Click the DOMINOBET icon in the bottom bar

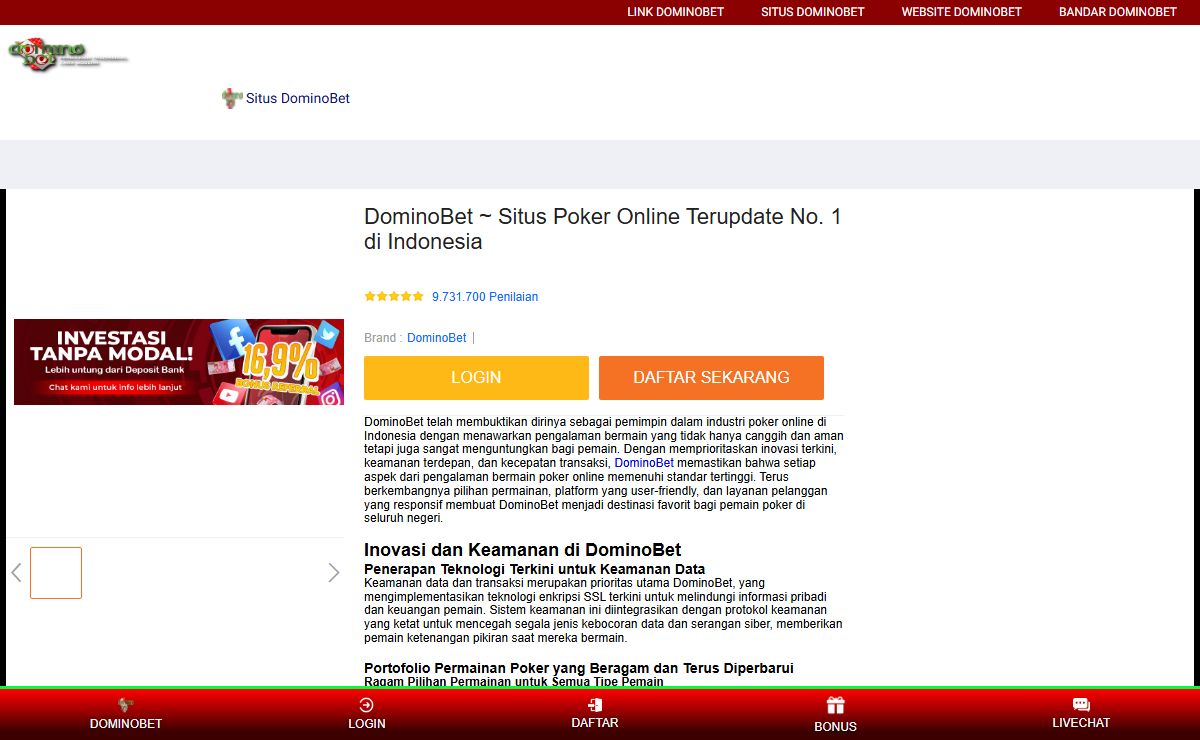pyautogui.click(x=126, y=705)
